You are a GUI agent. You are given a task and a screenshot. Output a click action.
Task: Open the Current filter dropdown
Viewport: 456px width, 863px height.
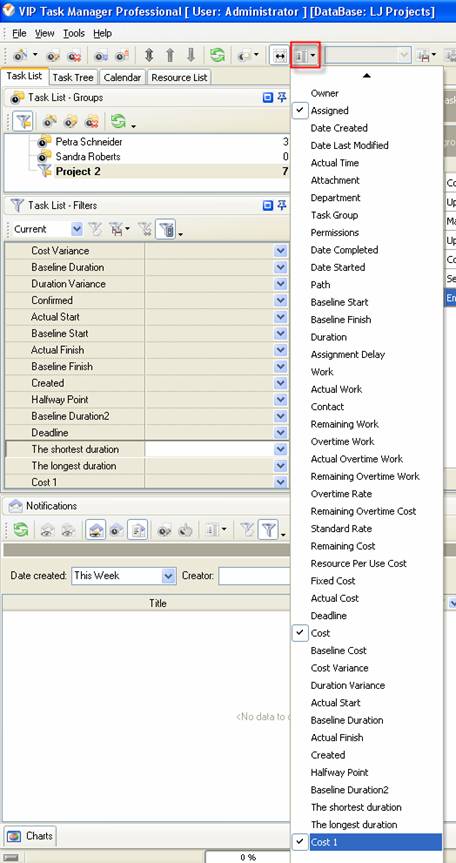pos(77,229)
